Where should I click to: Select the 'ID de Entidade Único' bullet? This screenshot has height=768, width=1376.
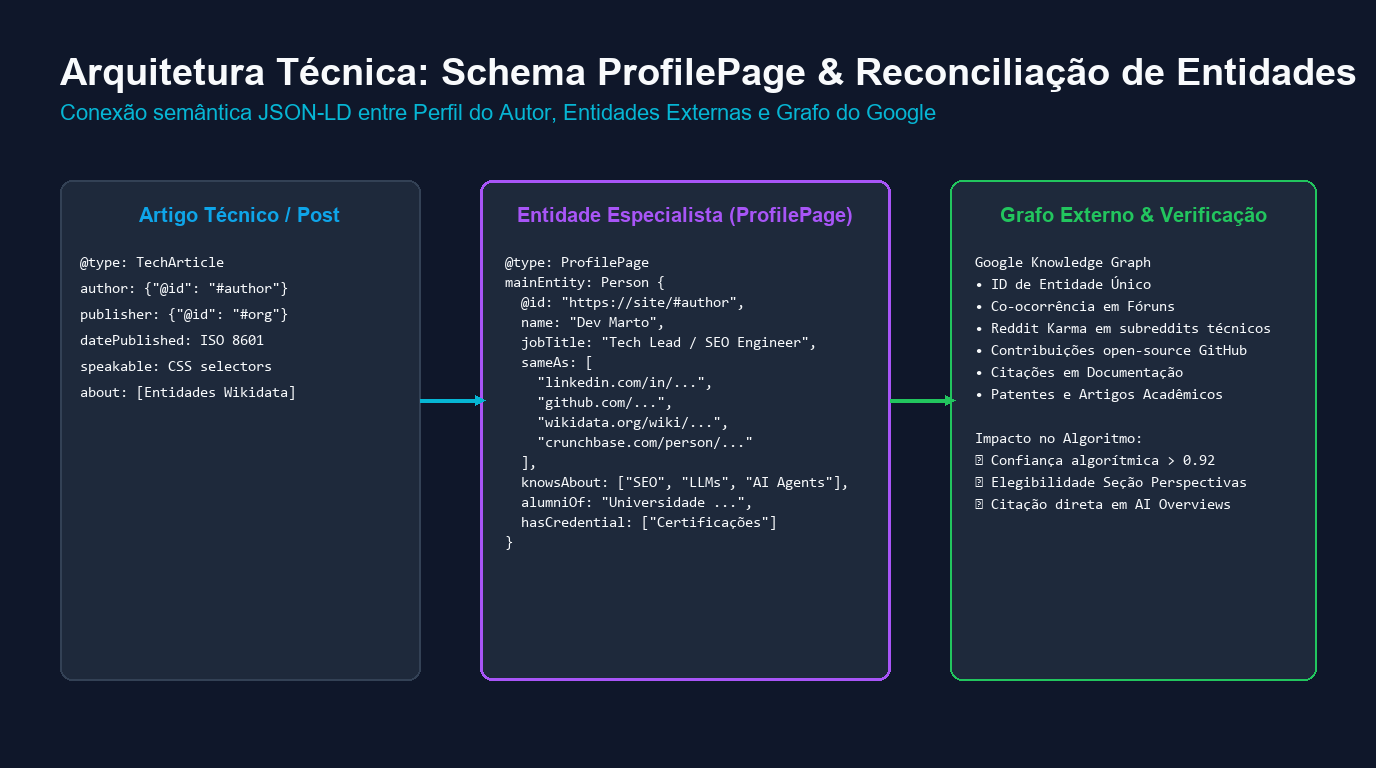tap(1063, 285)
